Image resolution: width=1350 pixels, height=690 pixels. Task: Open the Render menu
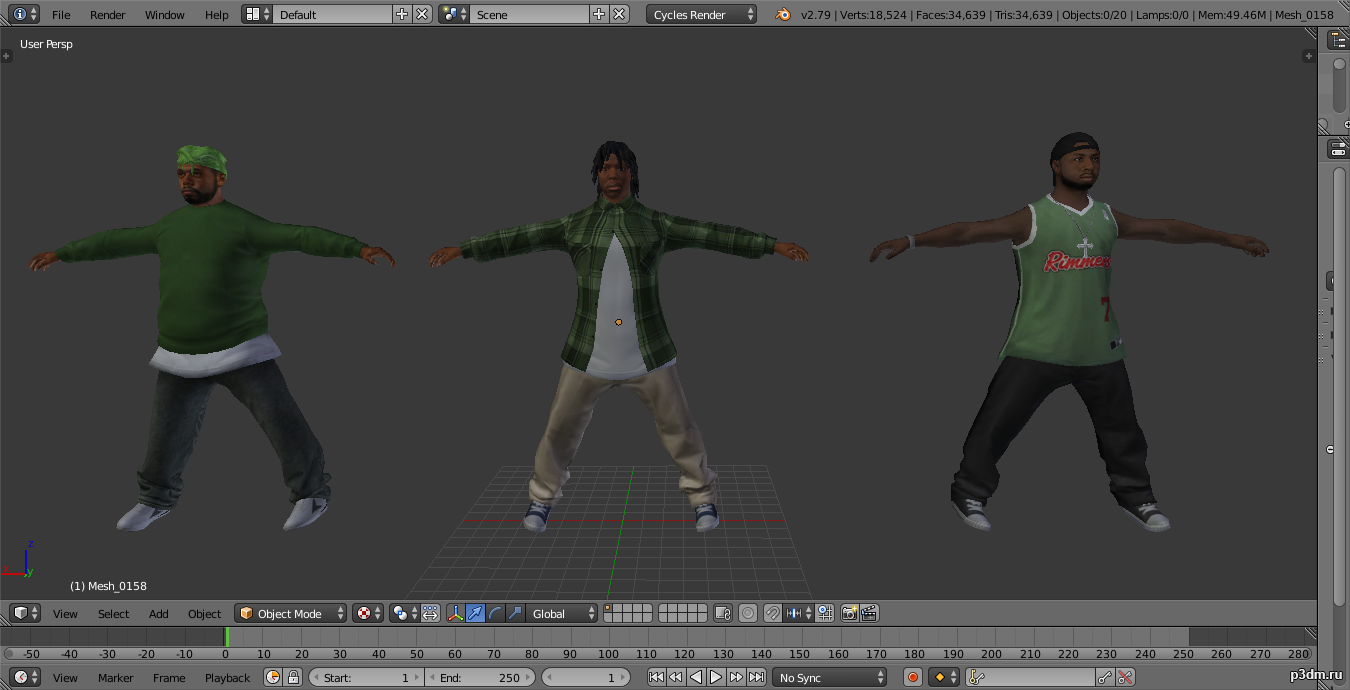click(x=108, y=15)
